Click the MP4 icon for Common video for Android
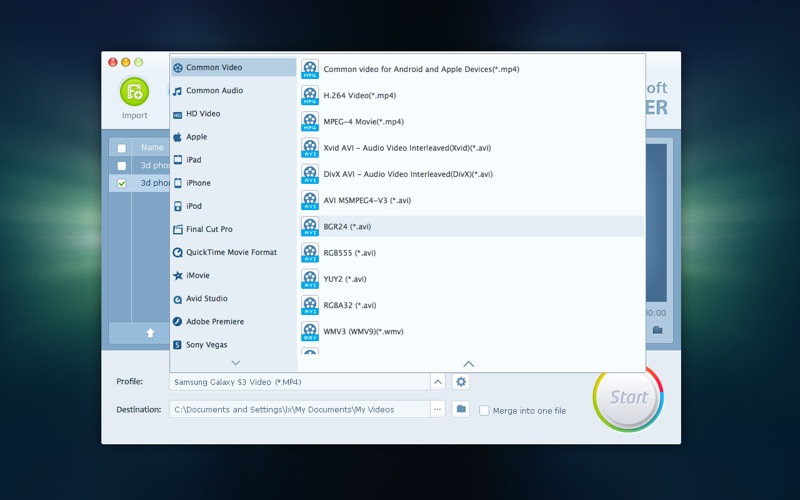The height and width of the screenshot is (500, 800). coord(310,69)
